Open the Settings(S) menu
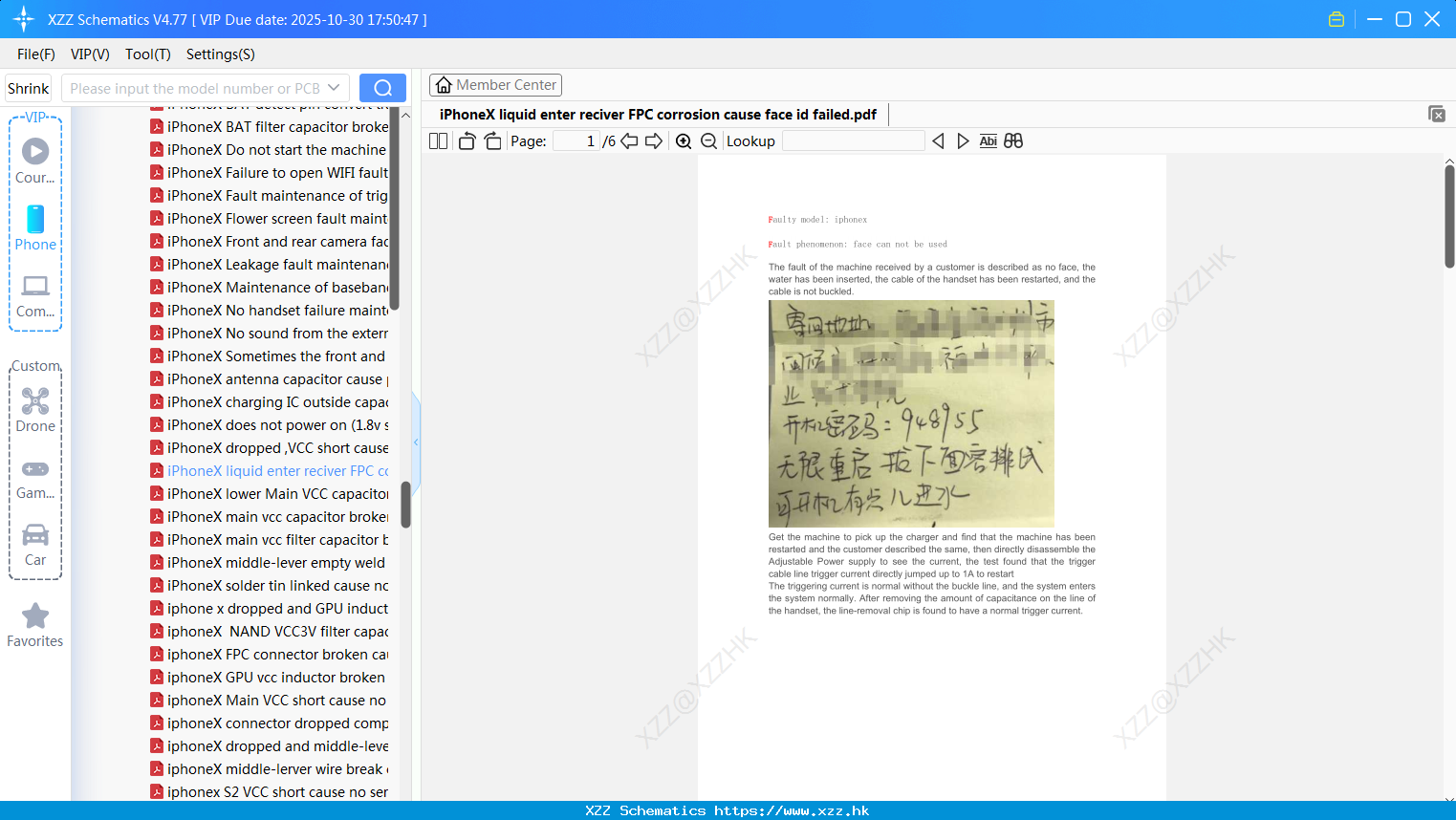The image size is (1456, 820). (221, 54)
